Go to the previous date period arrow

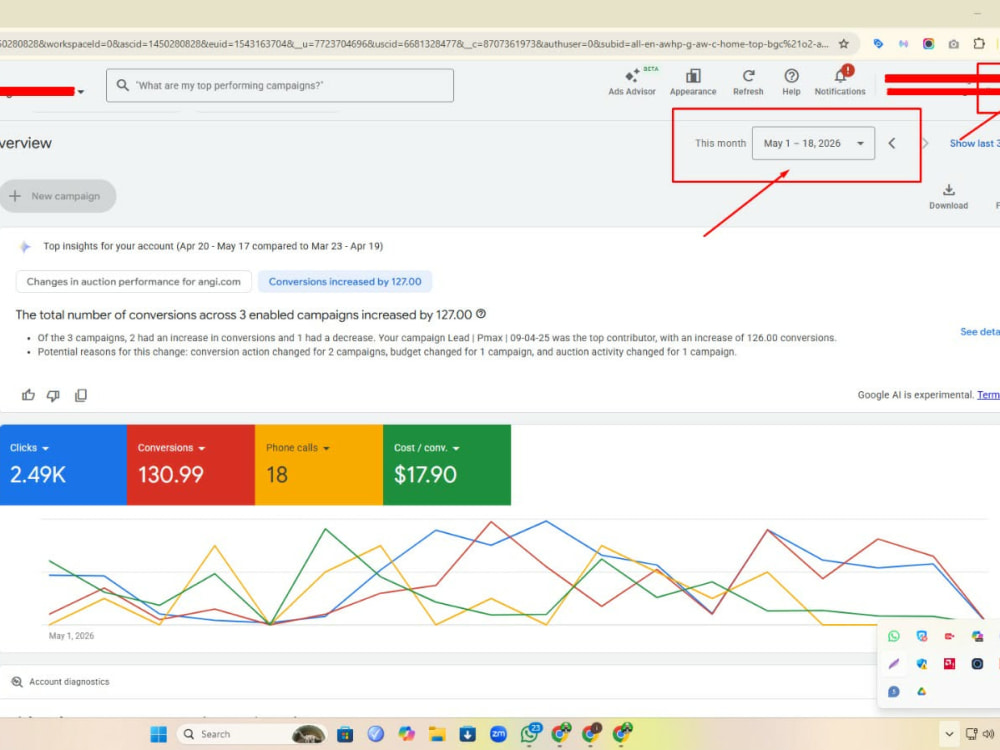(892, 143)
